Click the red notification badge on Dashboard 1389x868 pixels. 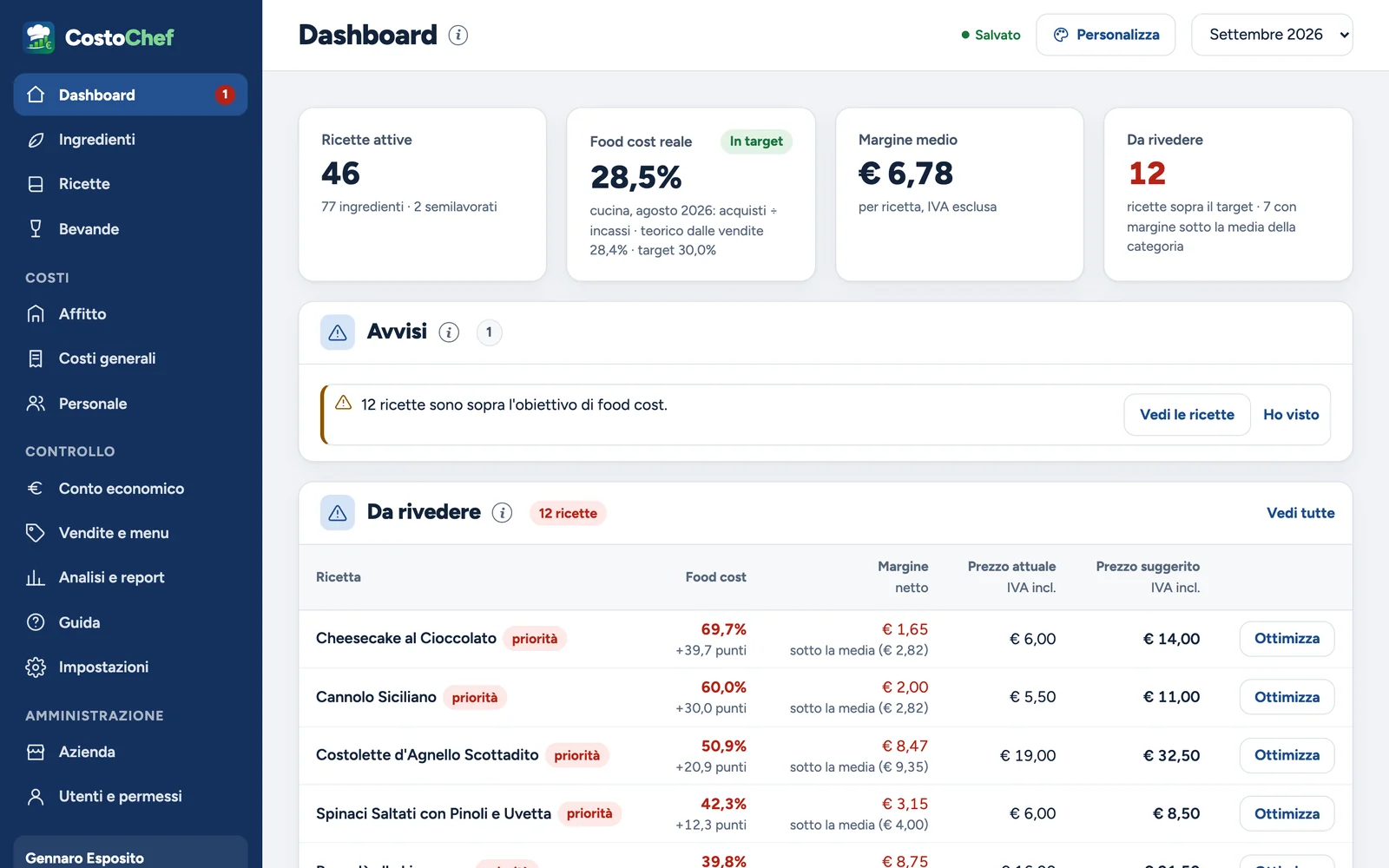click(x=225, y=95)
